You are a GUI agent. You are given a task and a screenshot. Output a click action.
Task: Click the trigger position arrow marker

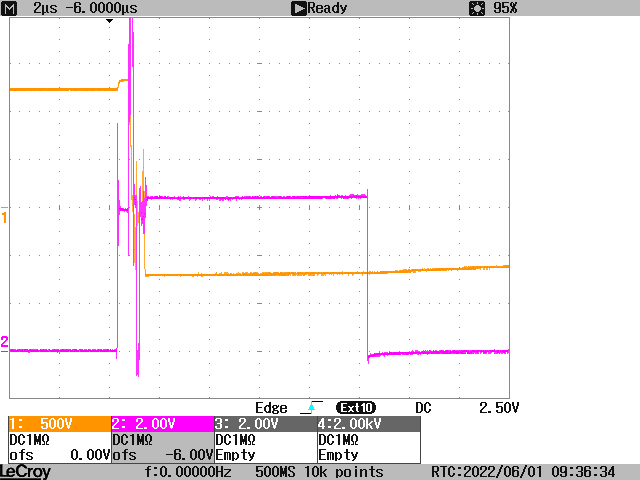(109, 21)
